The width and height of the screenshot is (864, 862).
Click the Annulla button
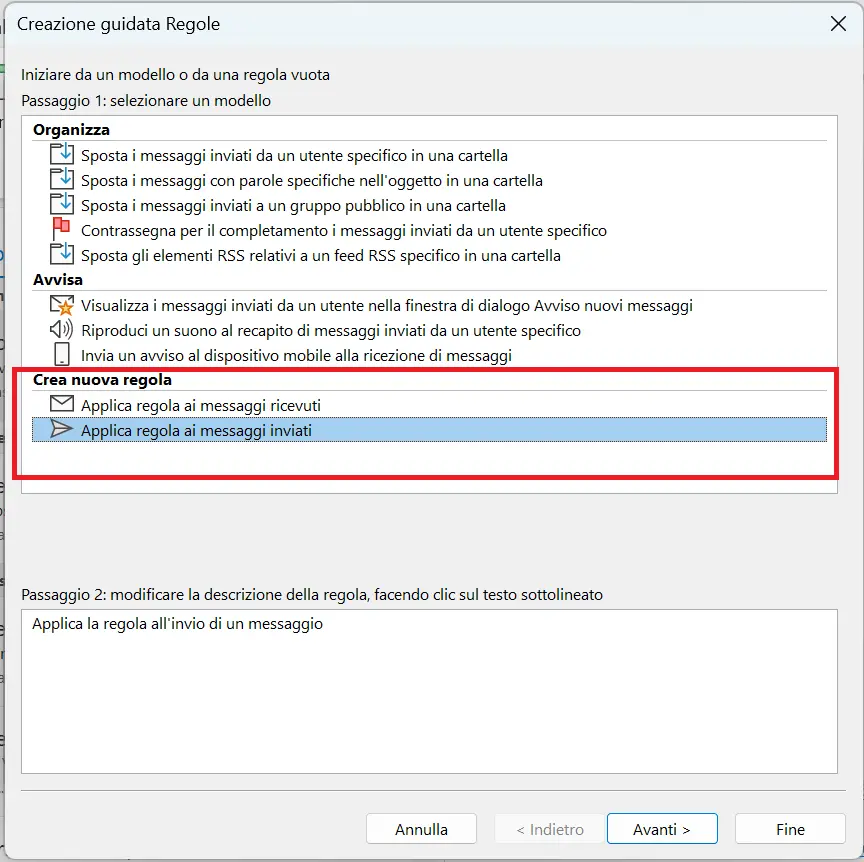pos(421,829)
